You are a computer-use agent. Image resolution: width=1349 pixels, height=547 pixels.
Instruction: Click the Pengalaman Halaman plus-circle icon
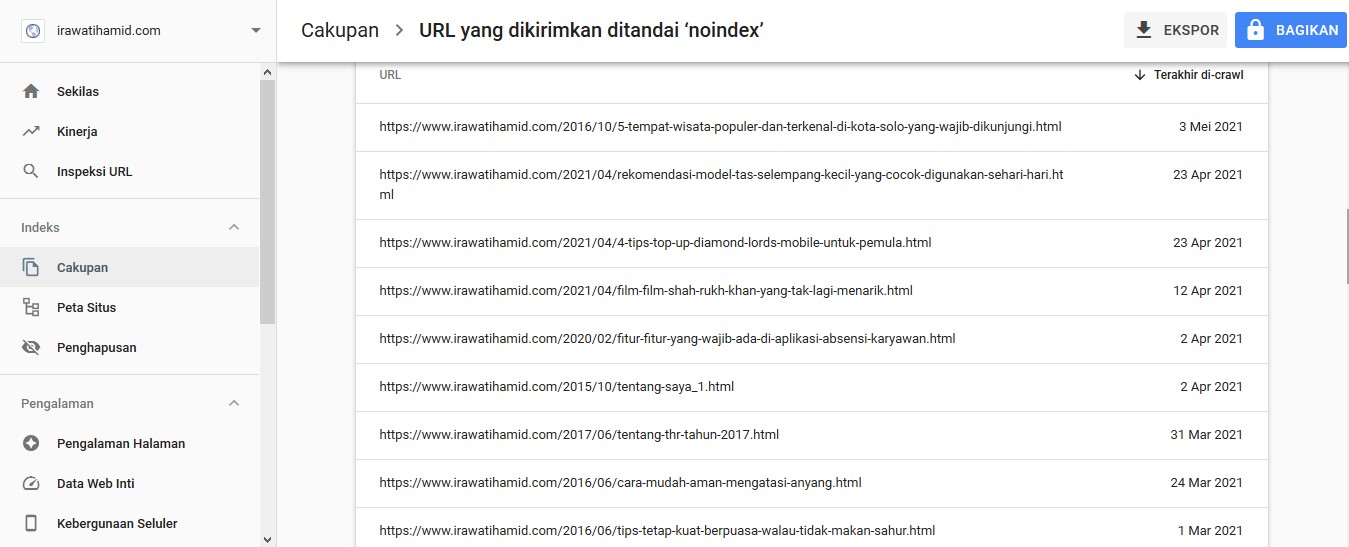[x=31, y=443]
